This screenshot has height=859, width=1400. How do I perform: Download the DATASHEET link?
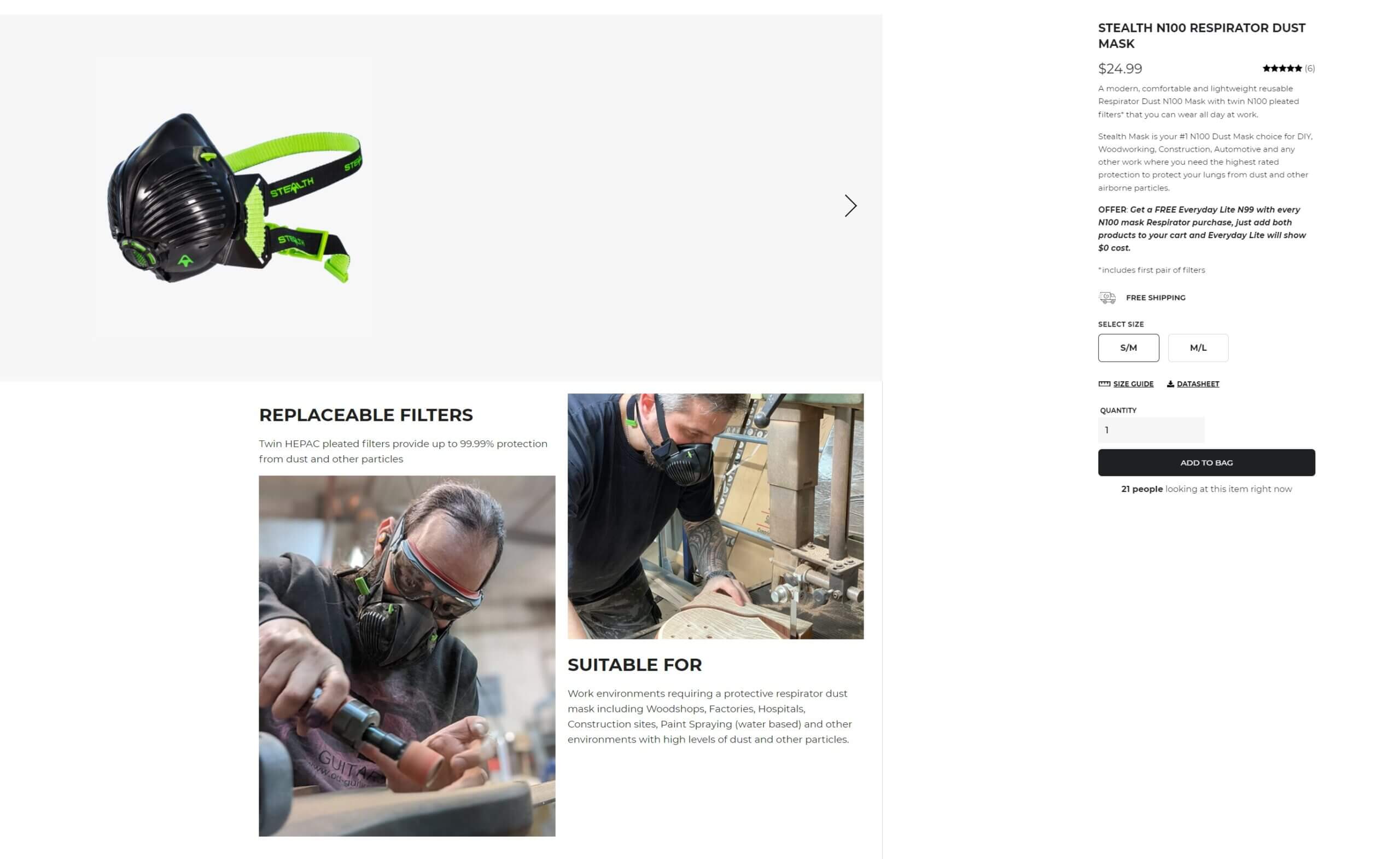coord(1198,384)
